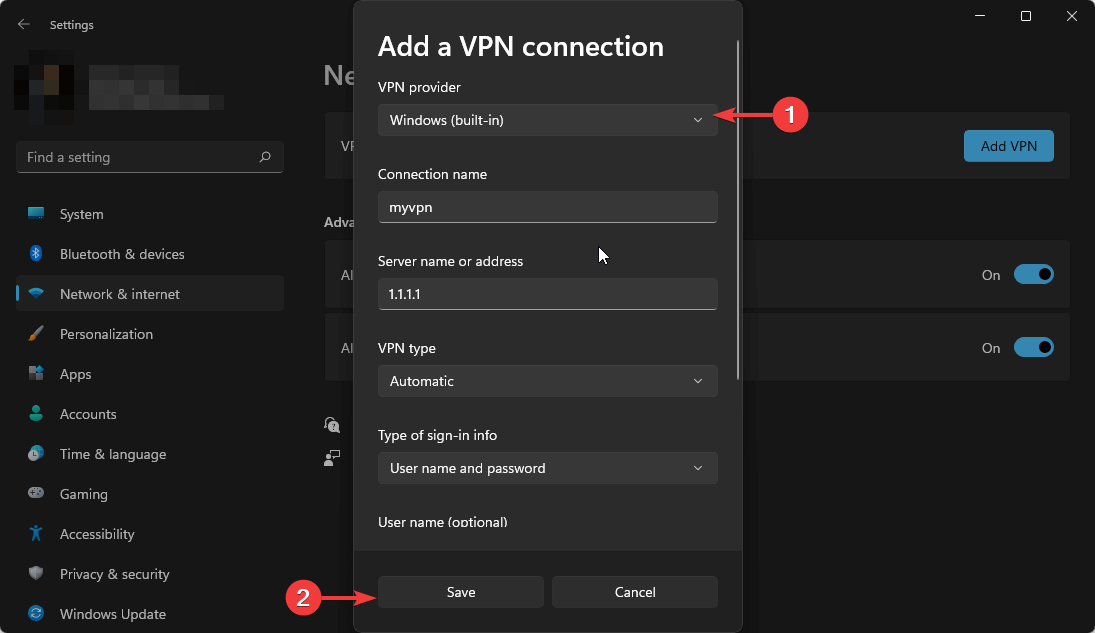The width and height of the screenshot is (1095, 633).
Task: Toggle the upper On switch
Action: [1034, 274]
